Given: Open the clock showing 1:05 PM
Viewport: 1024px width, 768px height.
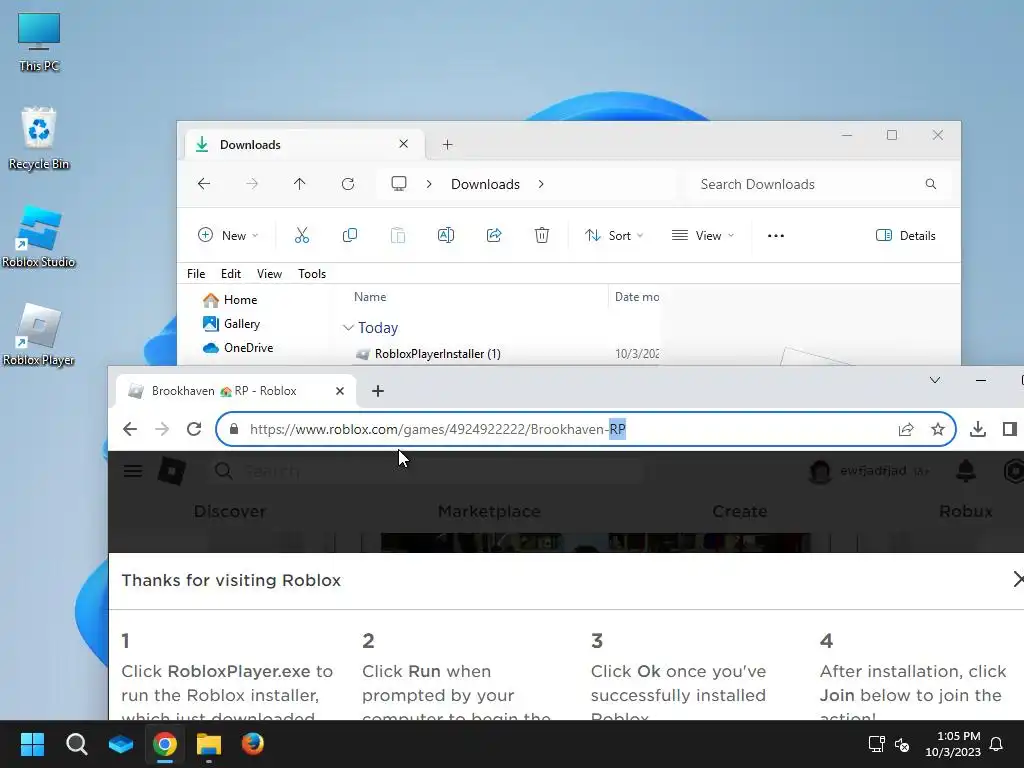Looking at the screenshot, I should (953, 744).
